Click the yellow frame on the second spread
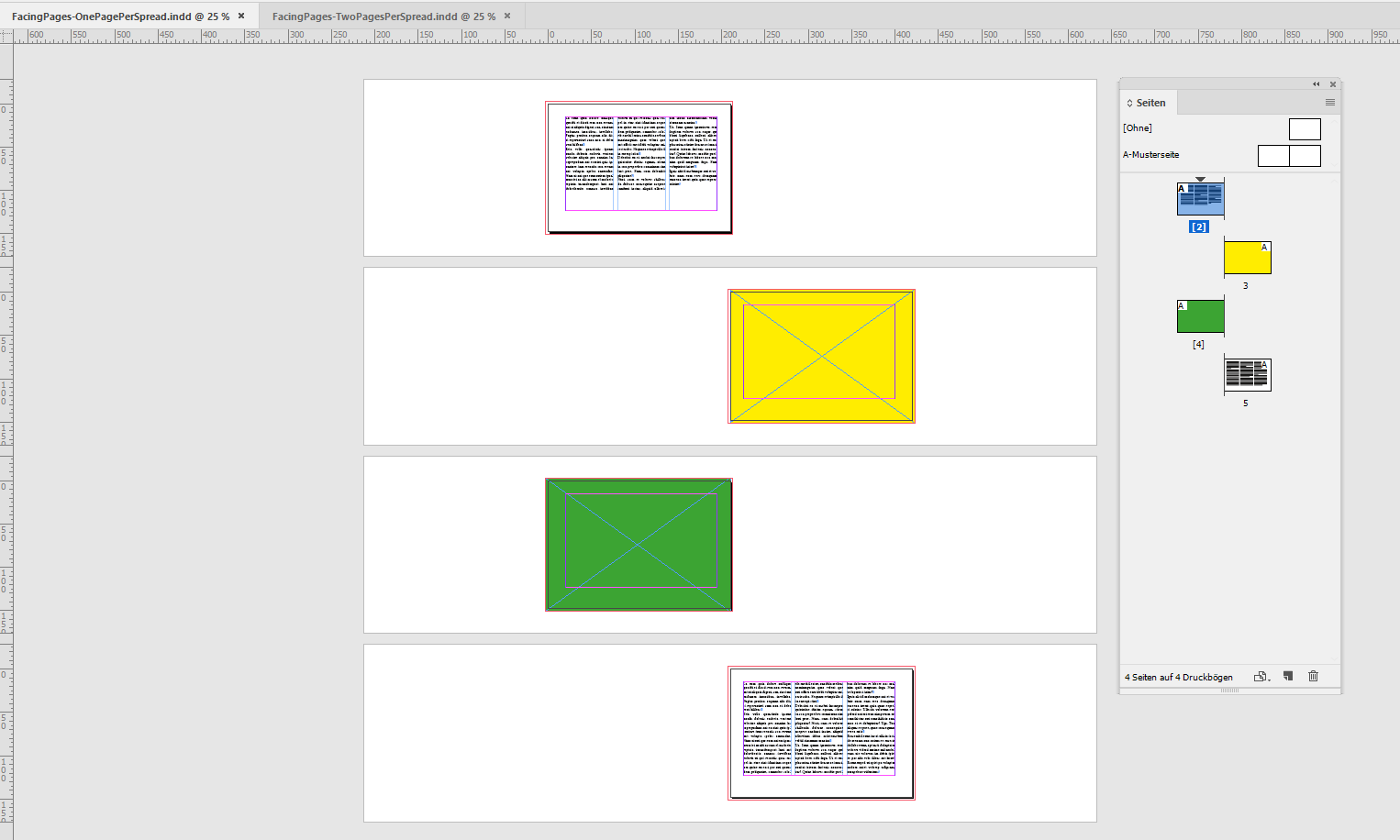Image resolution: width=1400 pixels, height=840 pixels. click(x=821, y=356)
